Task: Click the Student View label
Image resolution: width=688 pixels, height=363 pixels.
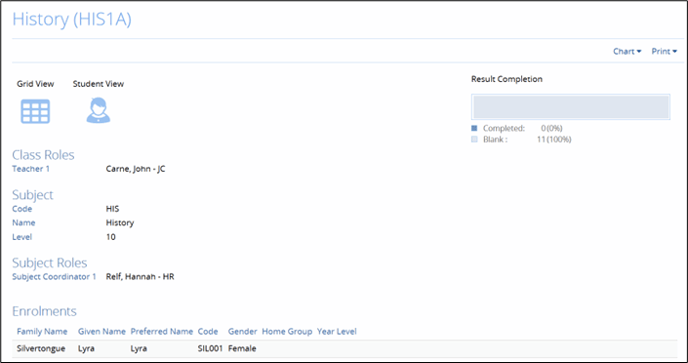Action: [x=98, y=84]
